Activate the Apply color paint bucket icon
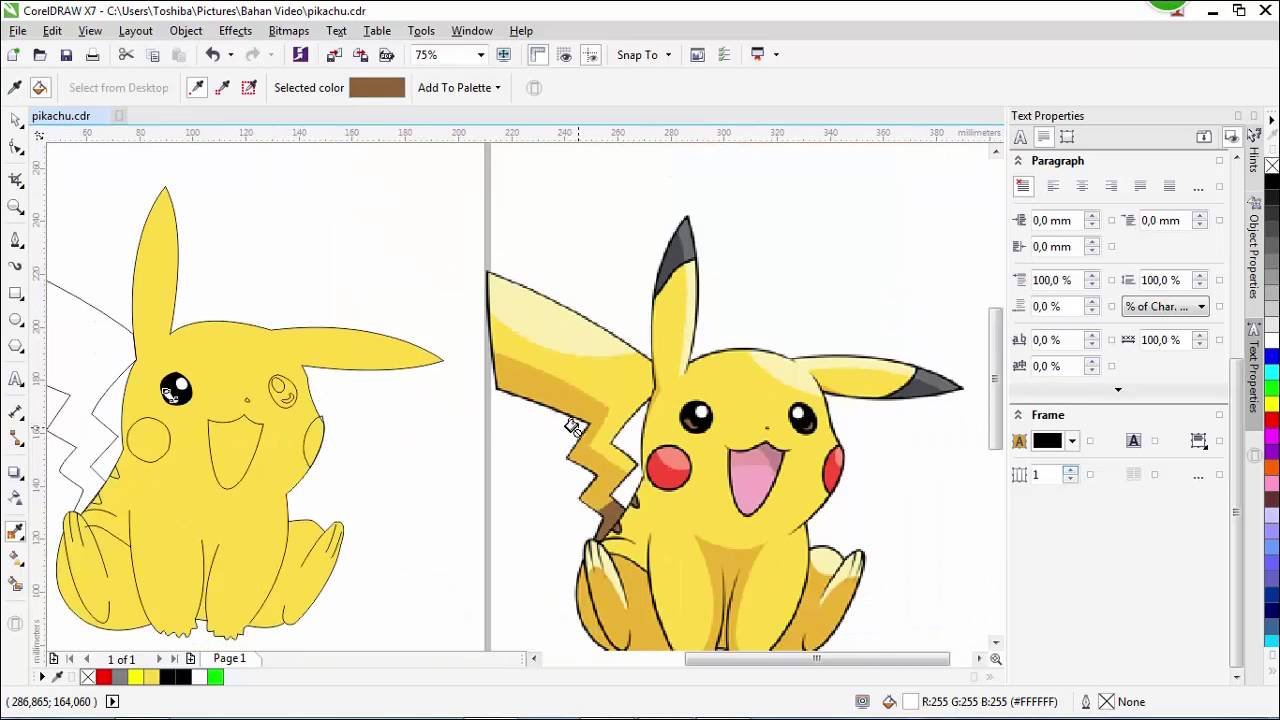The width and height of the screenshot is (1280, 720). tap(40, 88)
